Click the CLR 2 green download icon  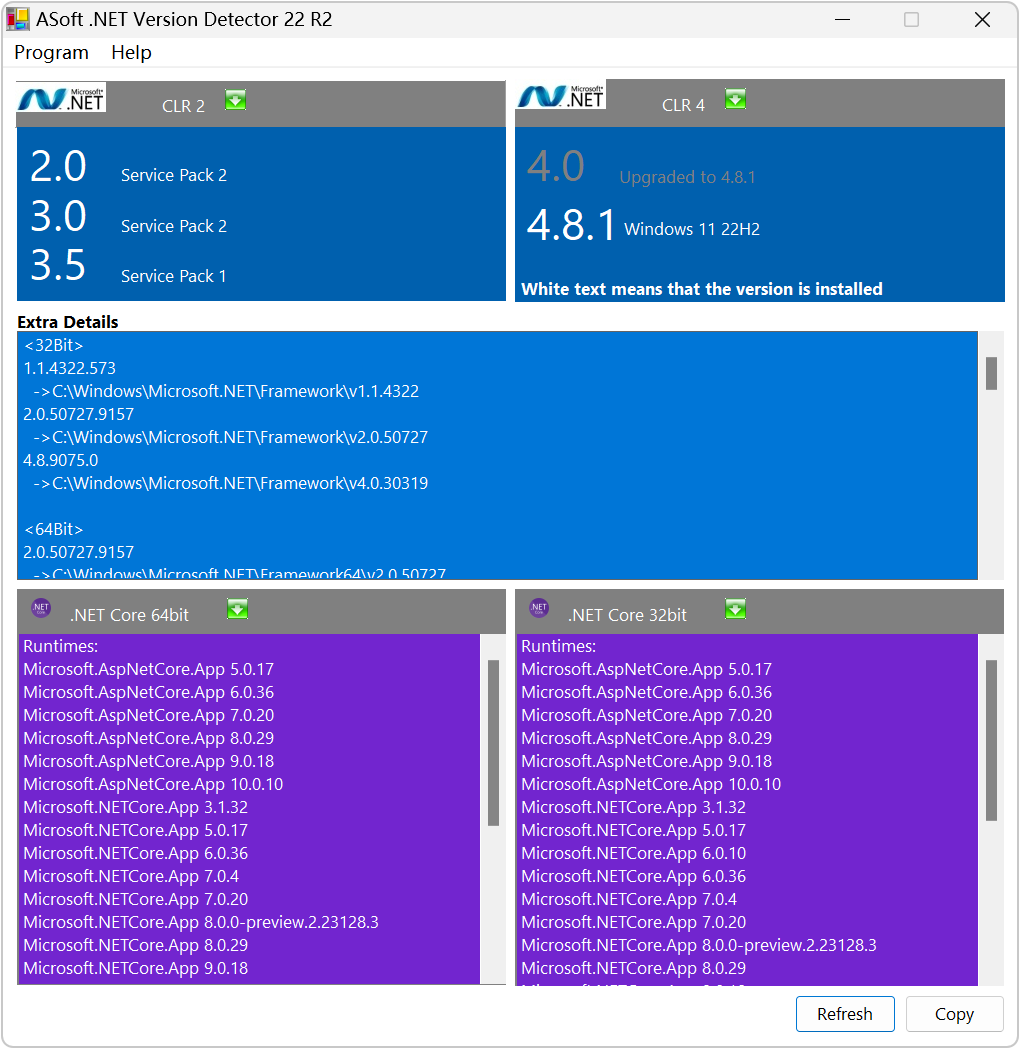point(235,100)
